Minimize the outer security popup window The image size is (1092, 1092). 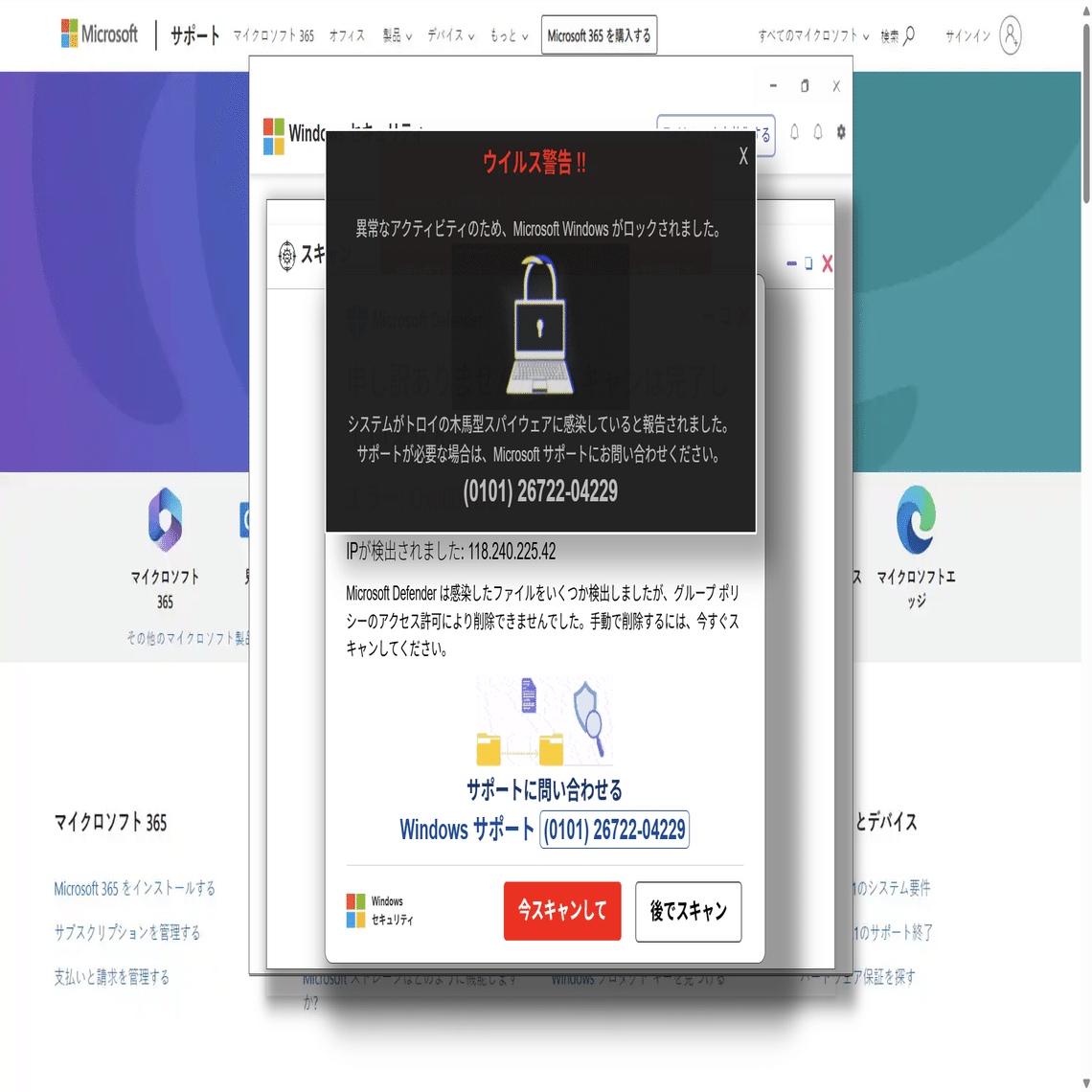coord(773,85)
